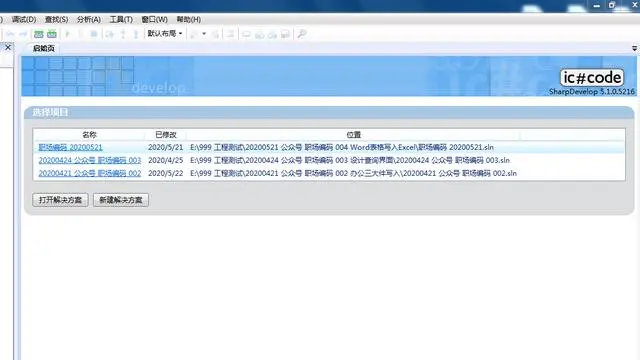Viewport: 640px width, 360px height.
Task: Click the second green Build project icon
Action: pyautogui.click(x=52, y=34)
